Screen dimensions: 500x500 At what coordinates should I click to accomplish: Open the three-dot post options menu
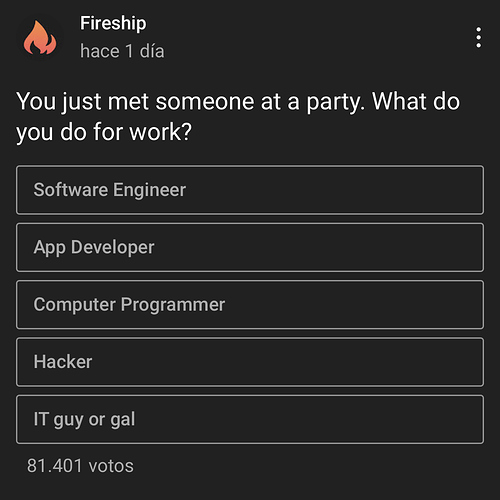478,37
